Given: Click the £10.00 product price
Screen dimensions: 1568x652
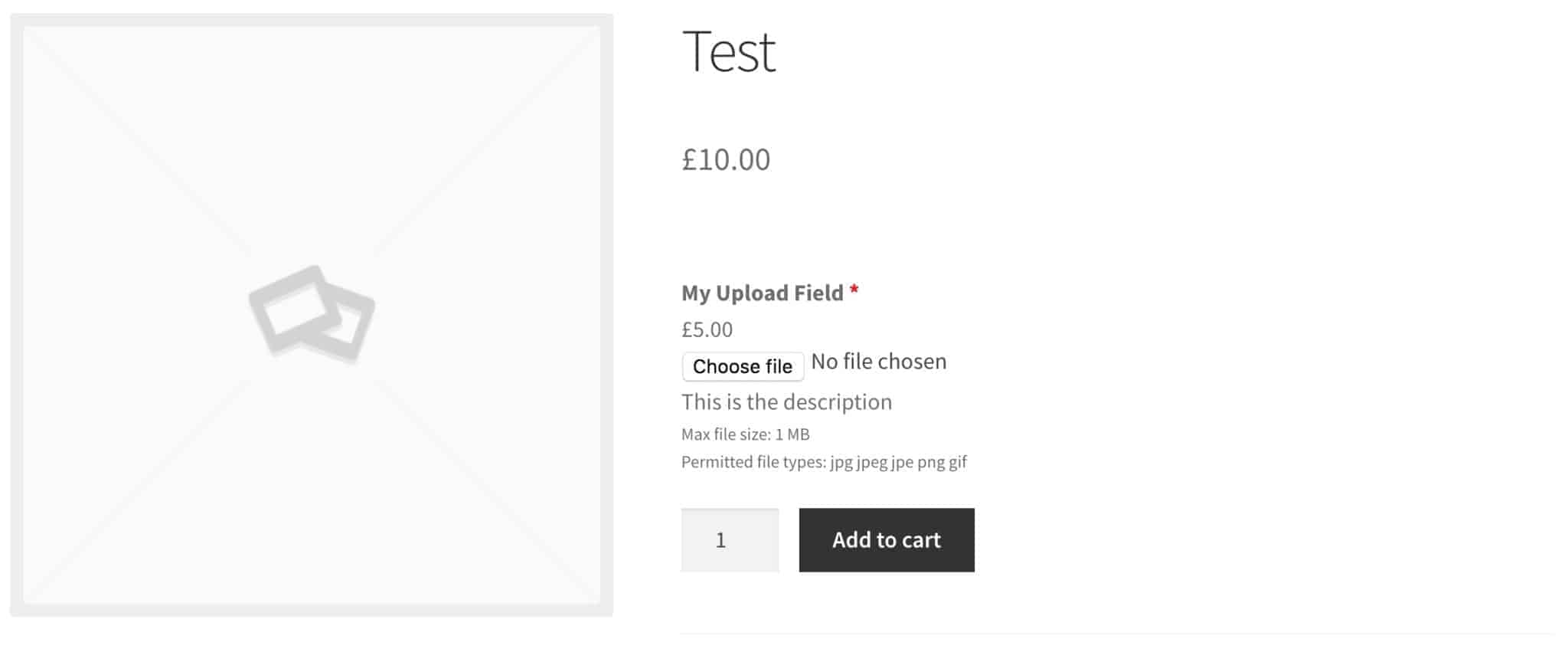Looking at the screenshot, I should 724,159.
